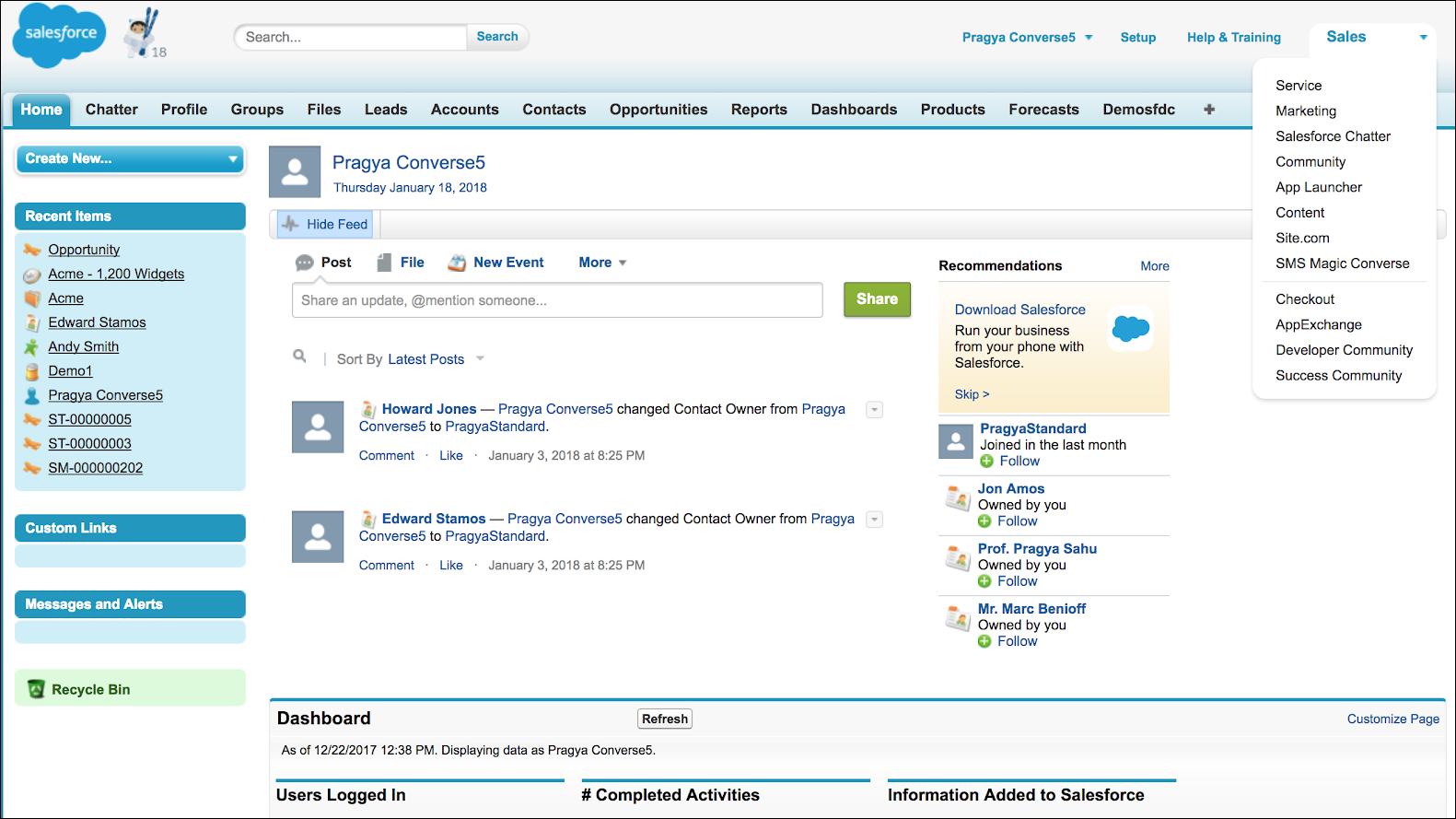Open App Launcher from app menu

click(x=1318, y=187)
